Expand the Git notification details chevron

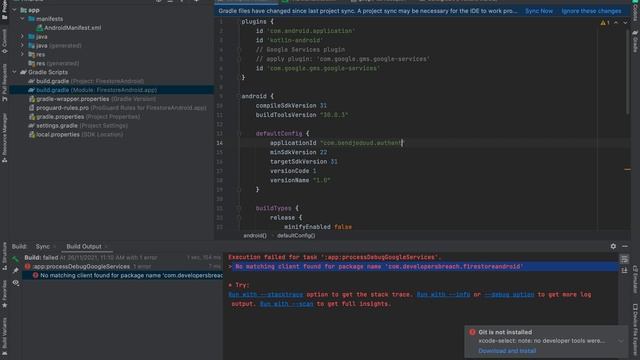tap(620, 341)
